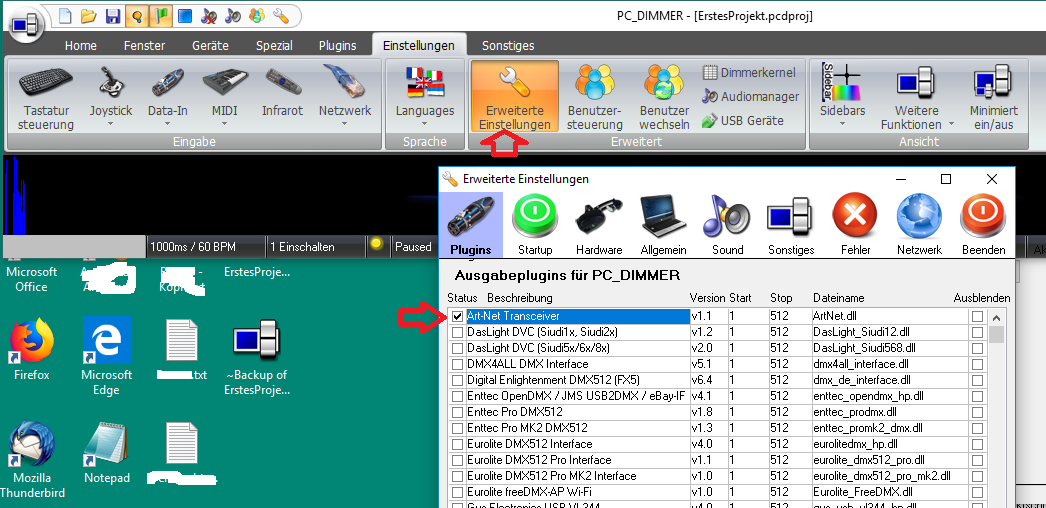
Task: Expand the Sidebars dropdown
Action: point(842,124)
